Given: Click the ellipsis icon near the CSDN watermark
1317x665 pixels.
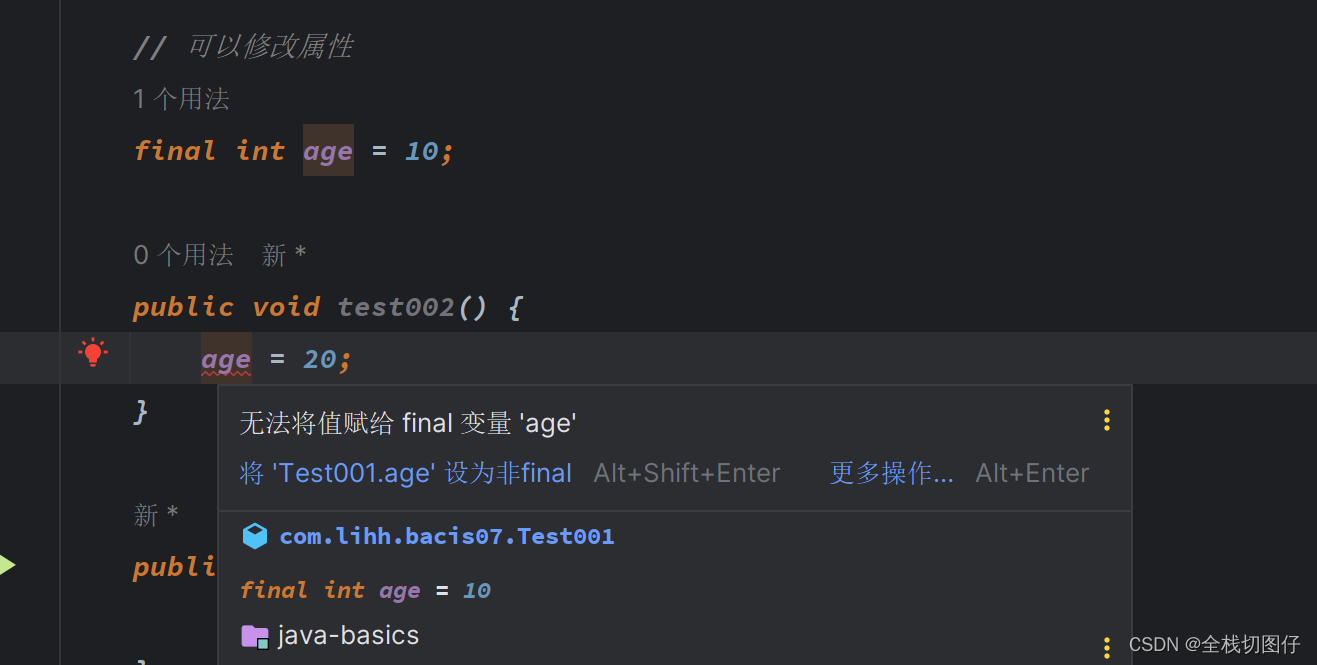Looking at the screenshot, I should (x=1106, y=648).
